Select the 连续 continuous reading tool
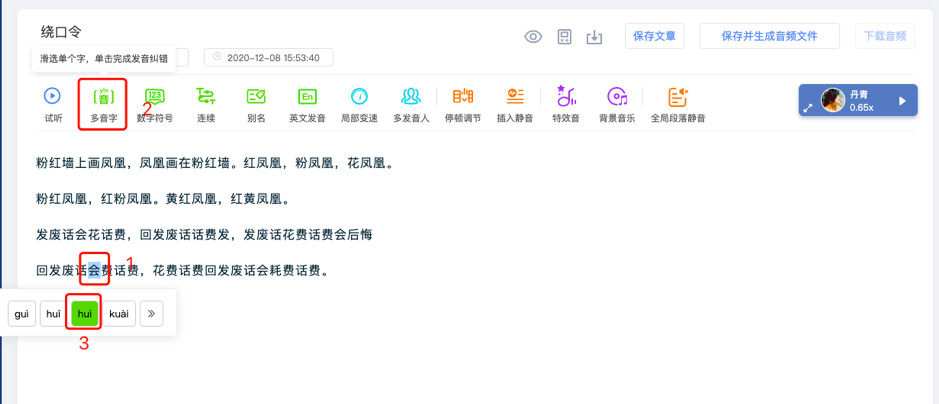 (205, 104)
